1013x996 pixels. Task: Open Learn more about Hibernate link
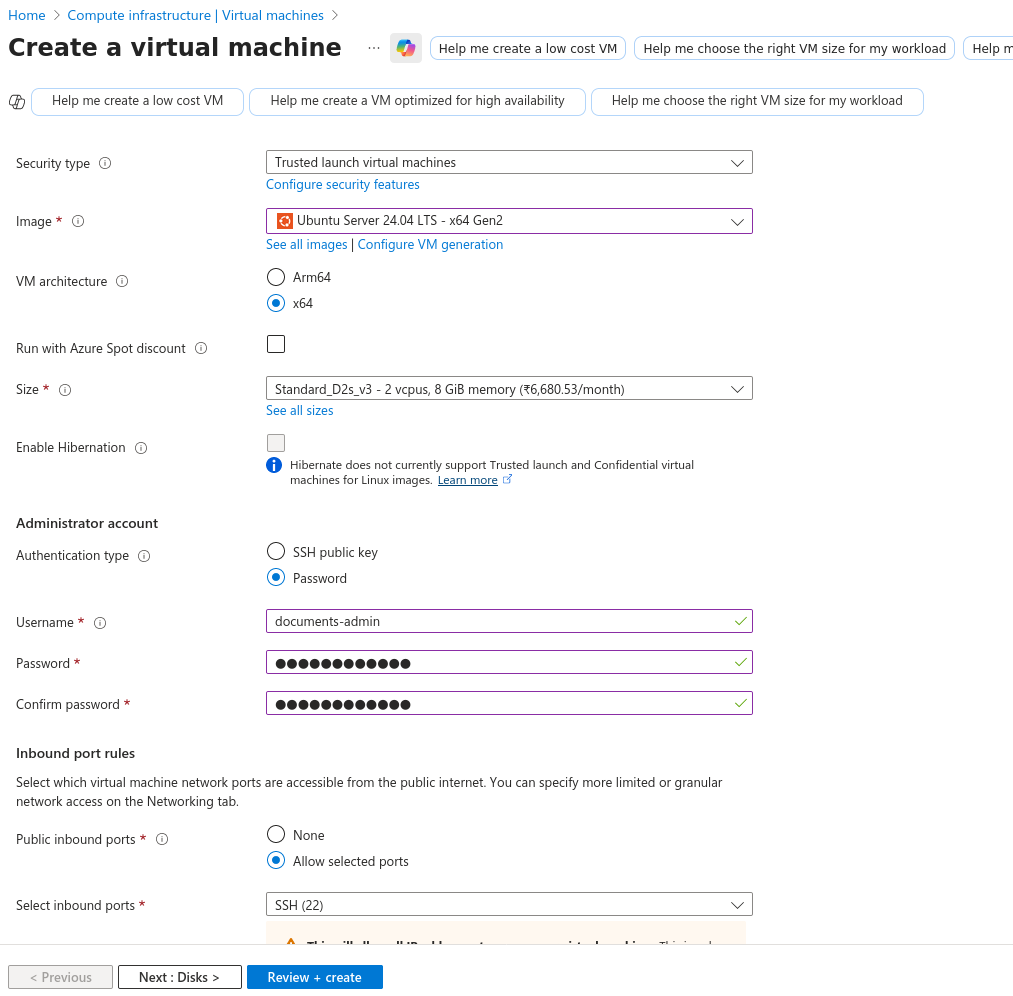click(468, 480)
